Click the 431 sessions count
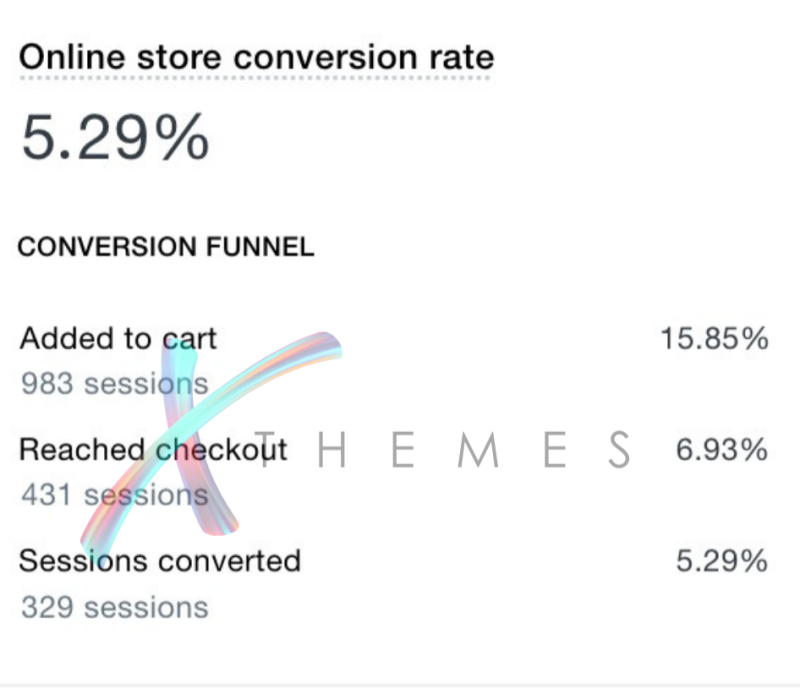 click(x=115, y=495)
